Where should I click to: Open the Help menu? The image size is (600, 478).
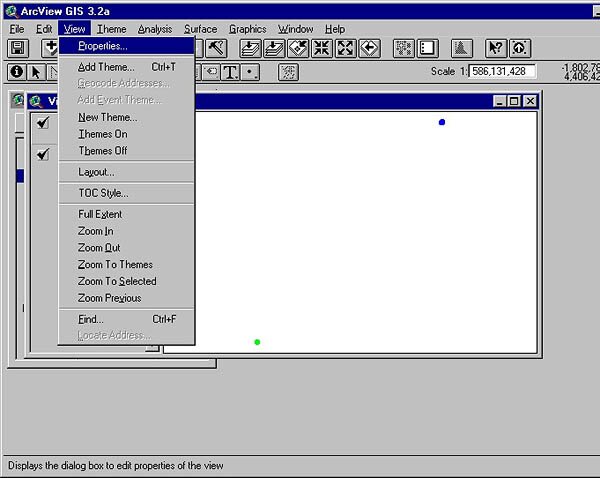pos(335,29)
